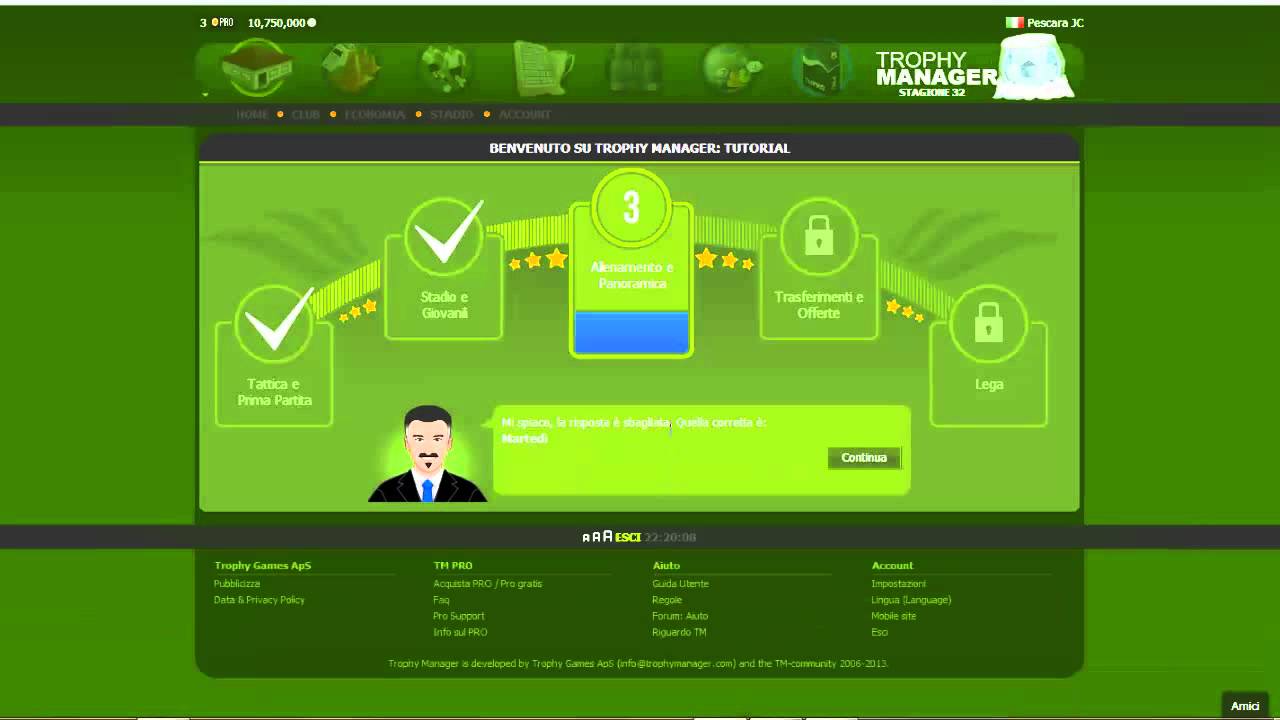This screenshot has width=1280, height=720.
Task: Open the dark building icon in navigation bar
Action: [x=636, y=68]
